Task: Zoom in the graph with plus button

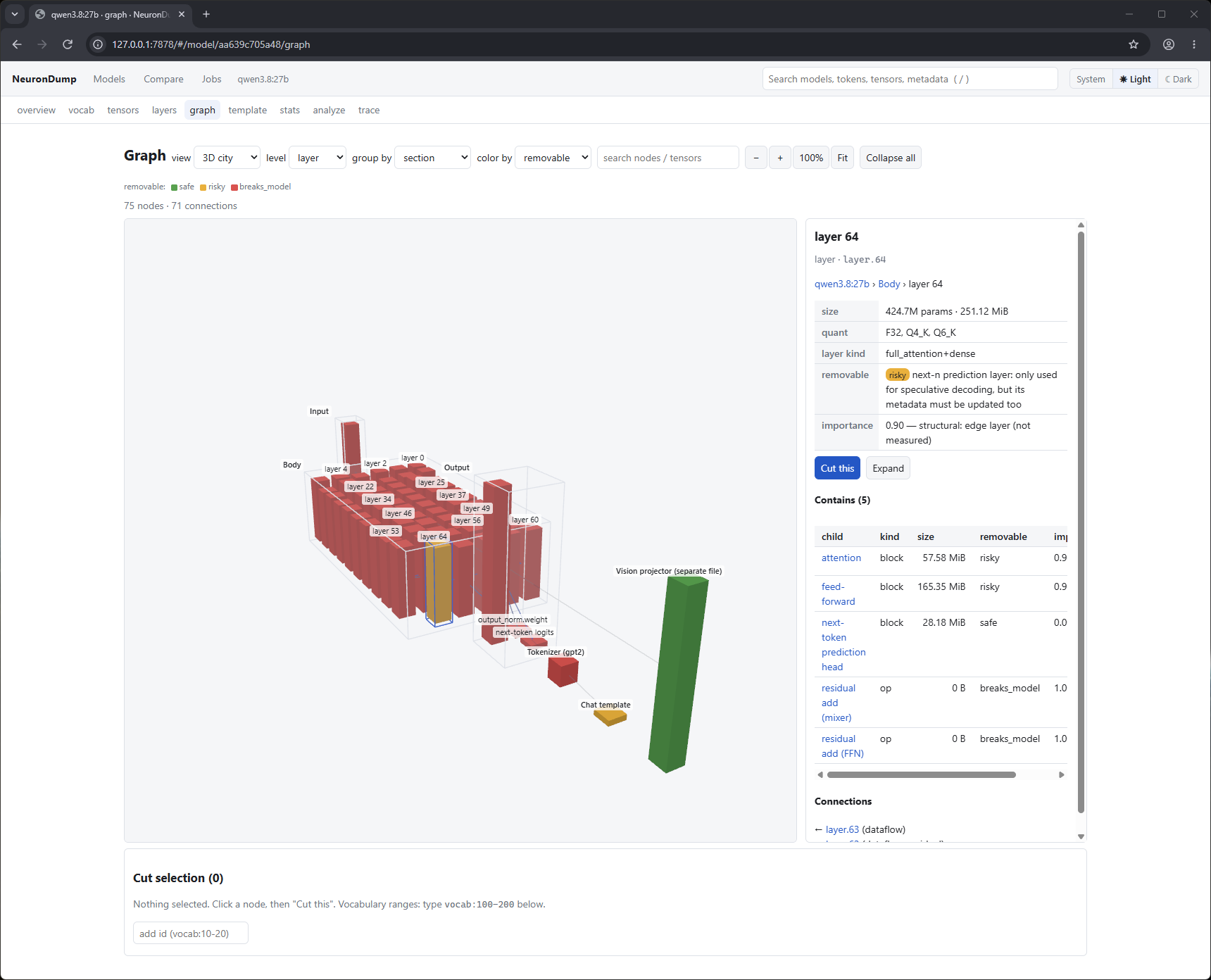Action: 780,158
